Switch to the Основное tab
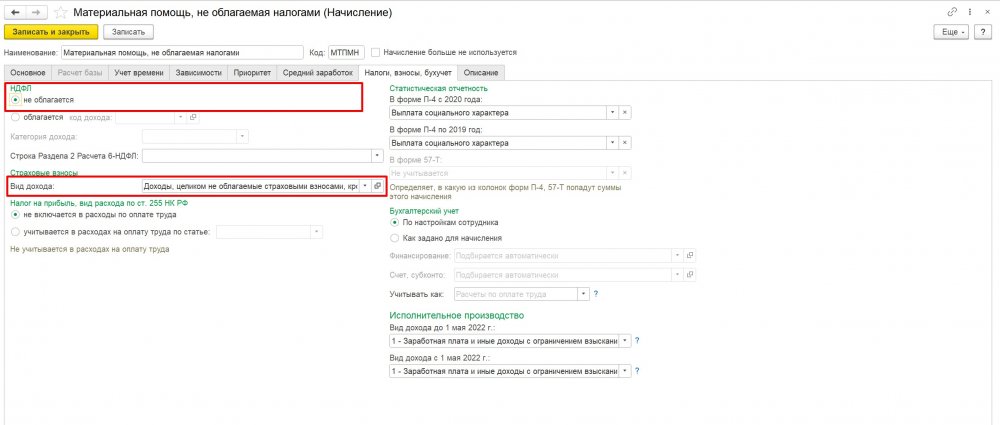Image resolution: width=1000 pixels, height=425 pixels. [x=28, y=72]
